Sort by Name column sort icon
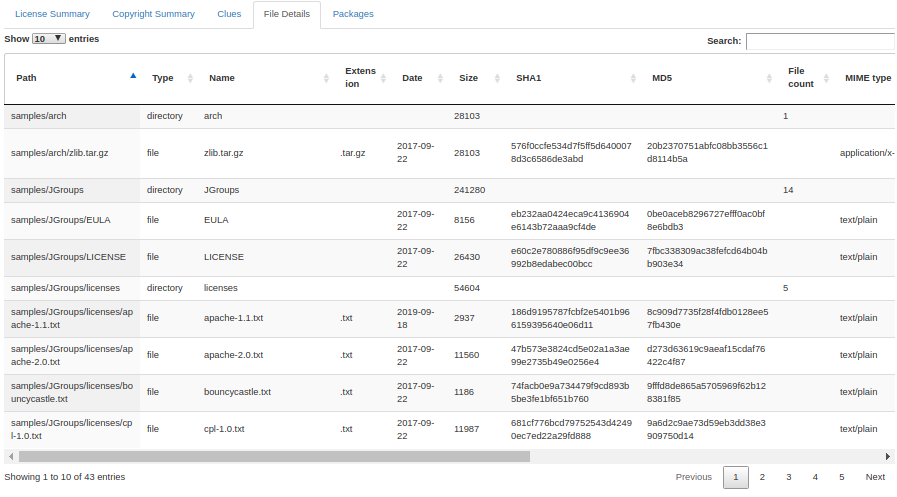Viewport: 897px width, 497px height. (x=326, y=78)
